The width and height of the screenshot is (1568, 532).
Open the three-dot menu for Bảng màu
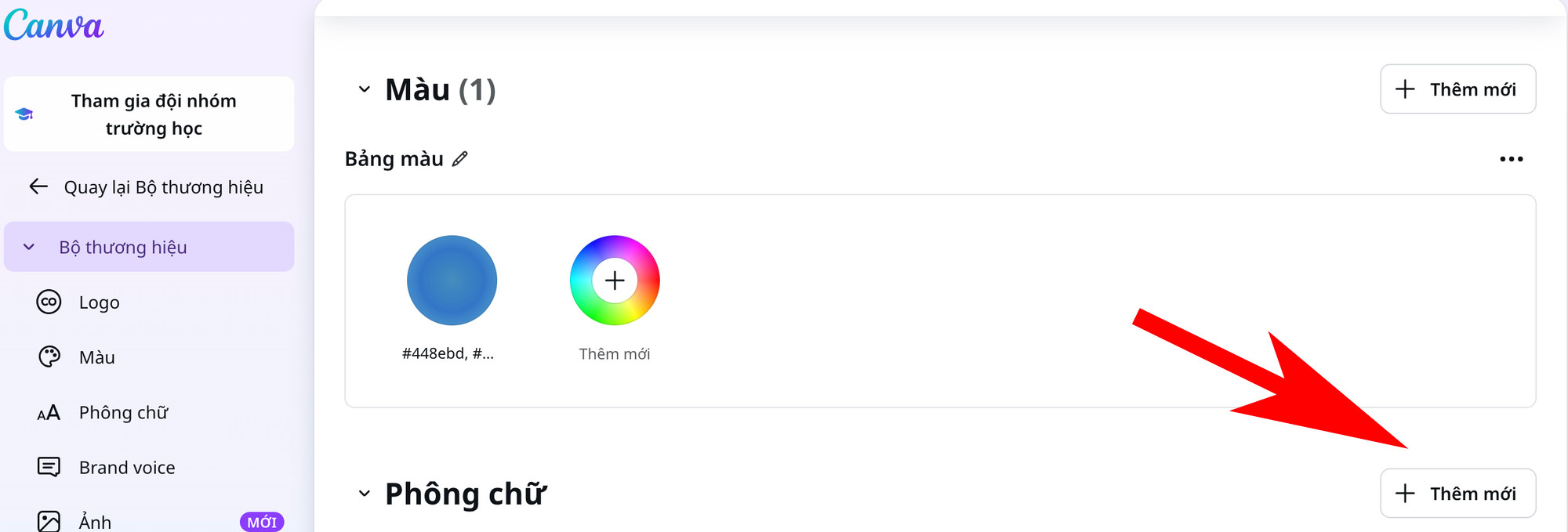[1511, 159]
